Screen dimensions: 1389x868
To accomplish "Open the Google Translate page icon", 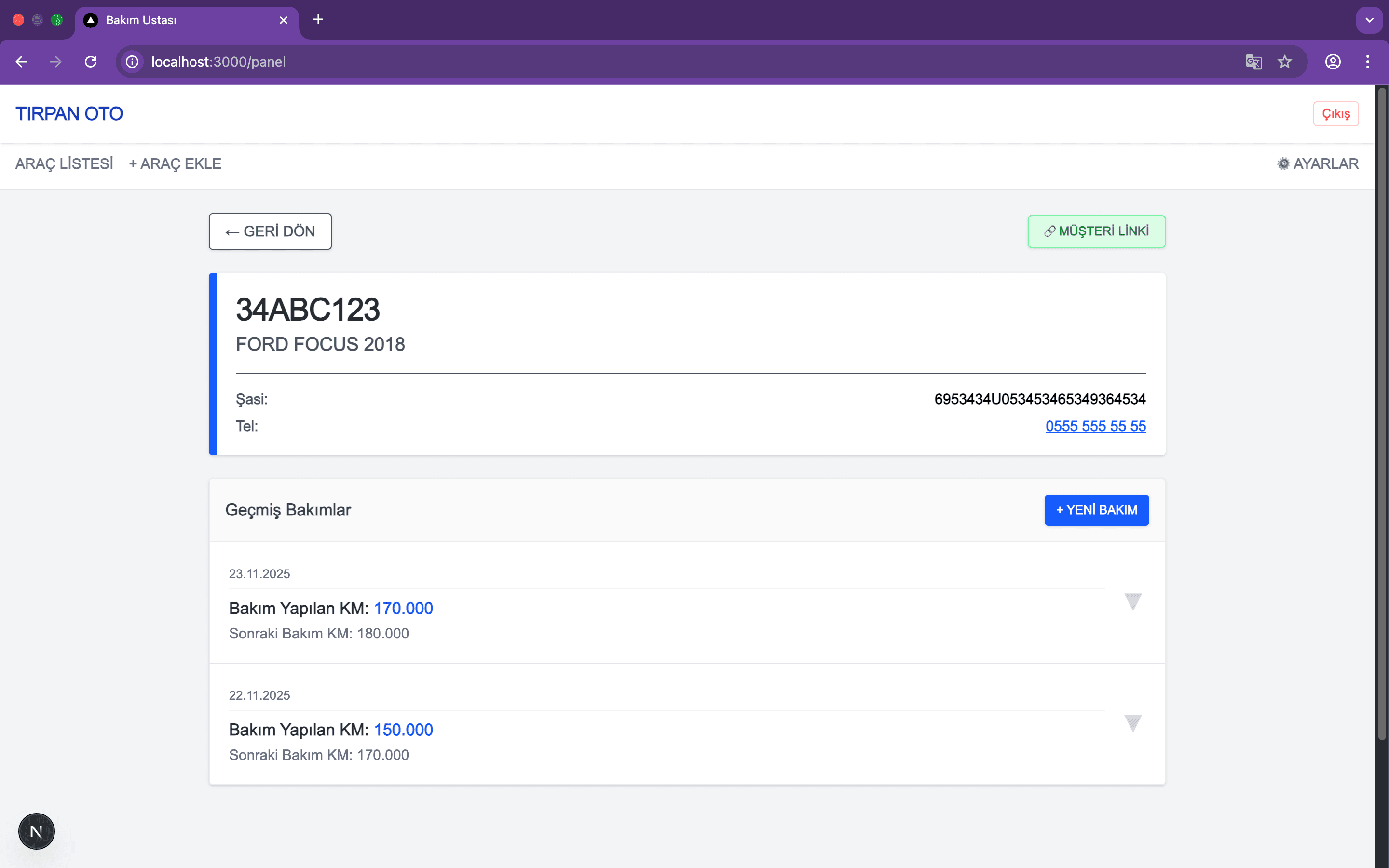I will 1253,61.
